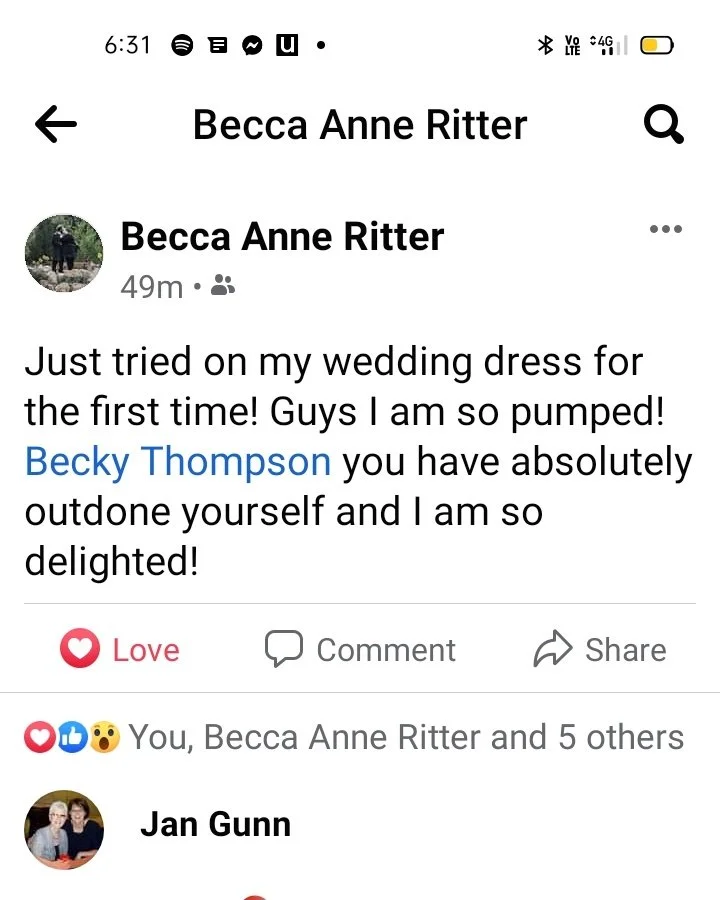Tap the Comment button
Screen dimensions: 720x900
point(360,649)
